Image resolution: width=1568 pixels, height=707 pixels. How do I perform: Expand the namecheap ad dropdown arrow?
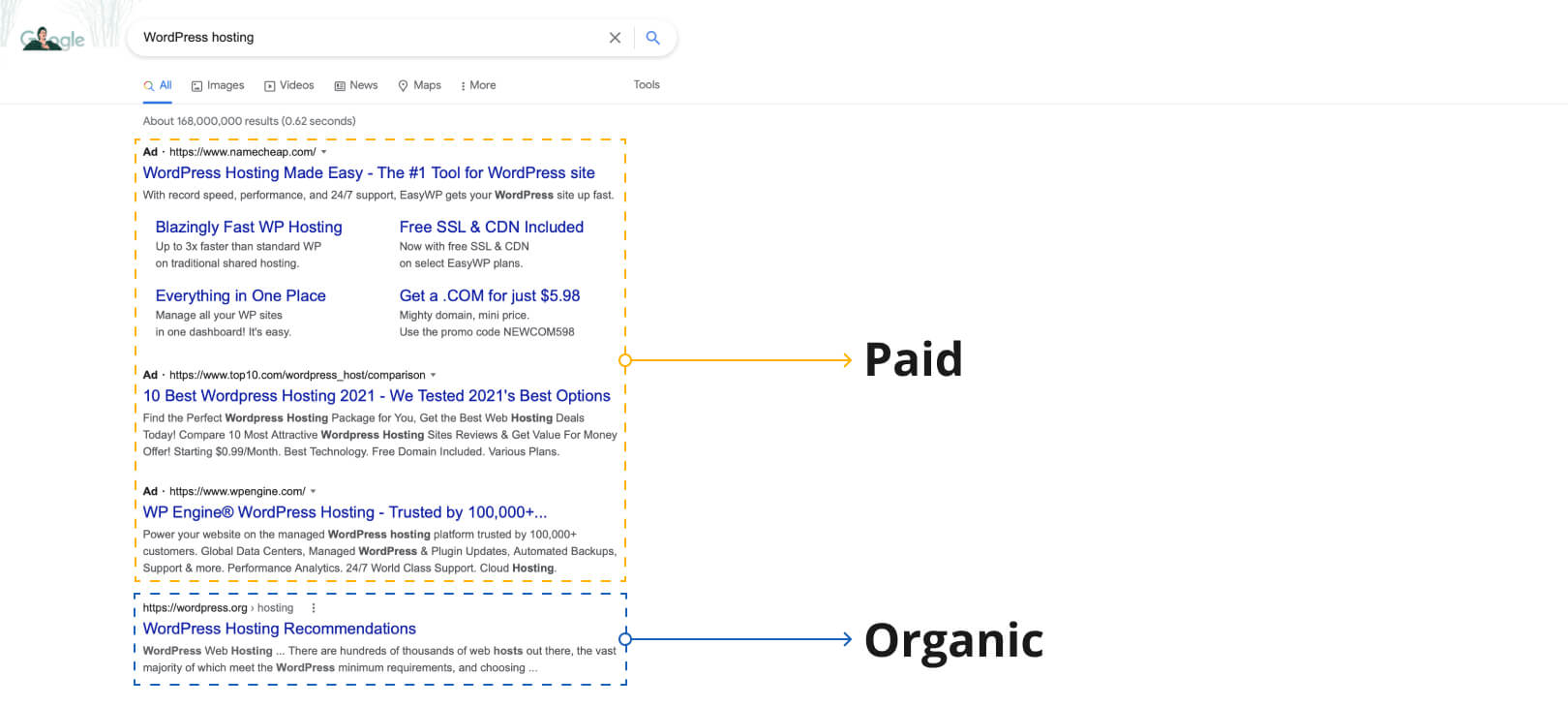(324, 152)
